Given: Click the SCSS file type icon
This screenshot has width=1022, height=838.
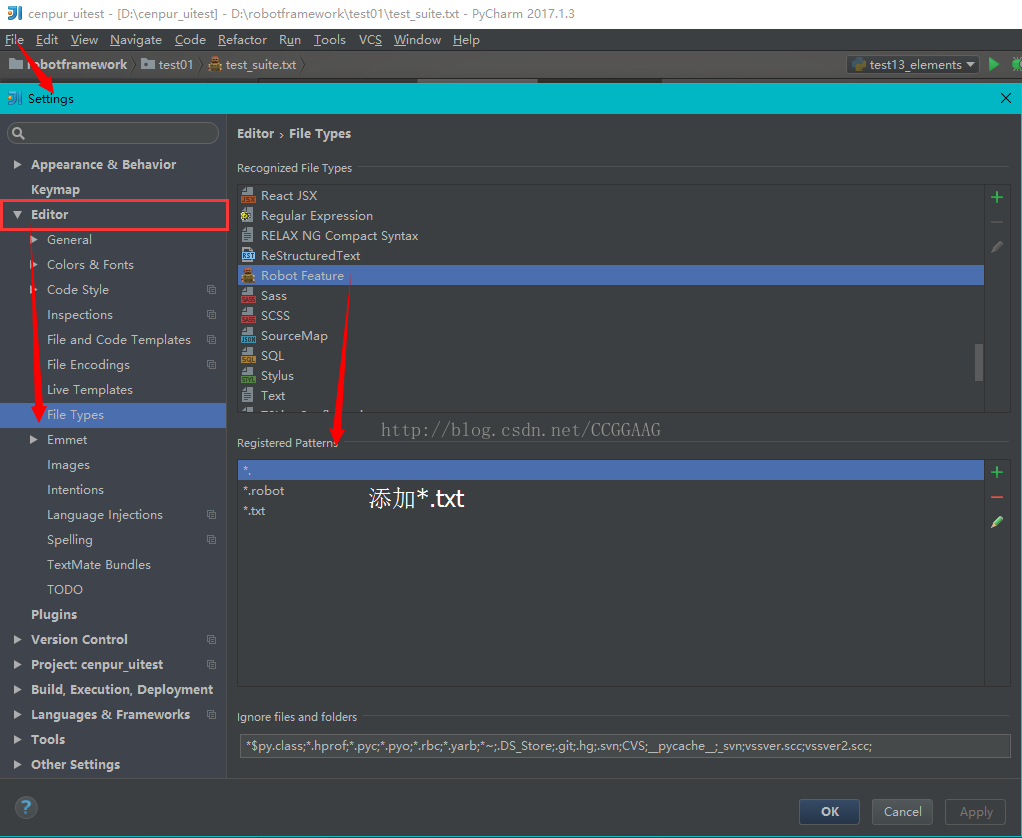Looking at the screenshot, I should click(x=248, y=315).
